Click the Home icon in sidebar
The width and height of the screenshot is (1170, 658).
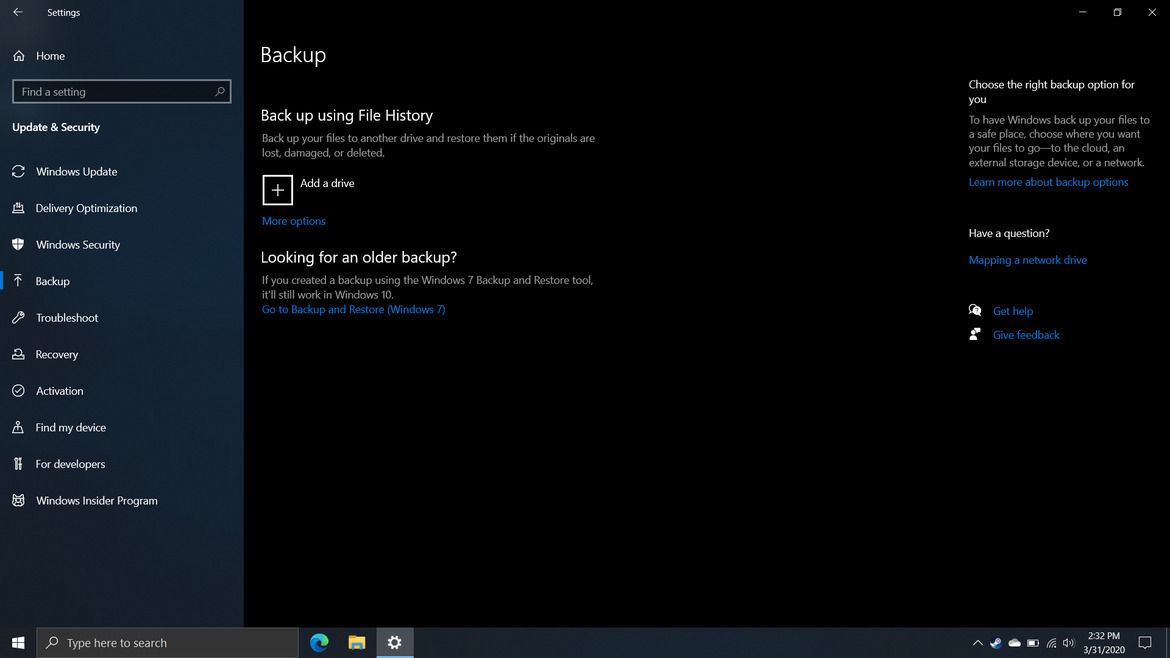[x=19, y=56]
